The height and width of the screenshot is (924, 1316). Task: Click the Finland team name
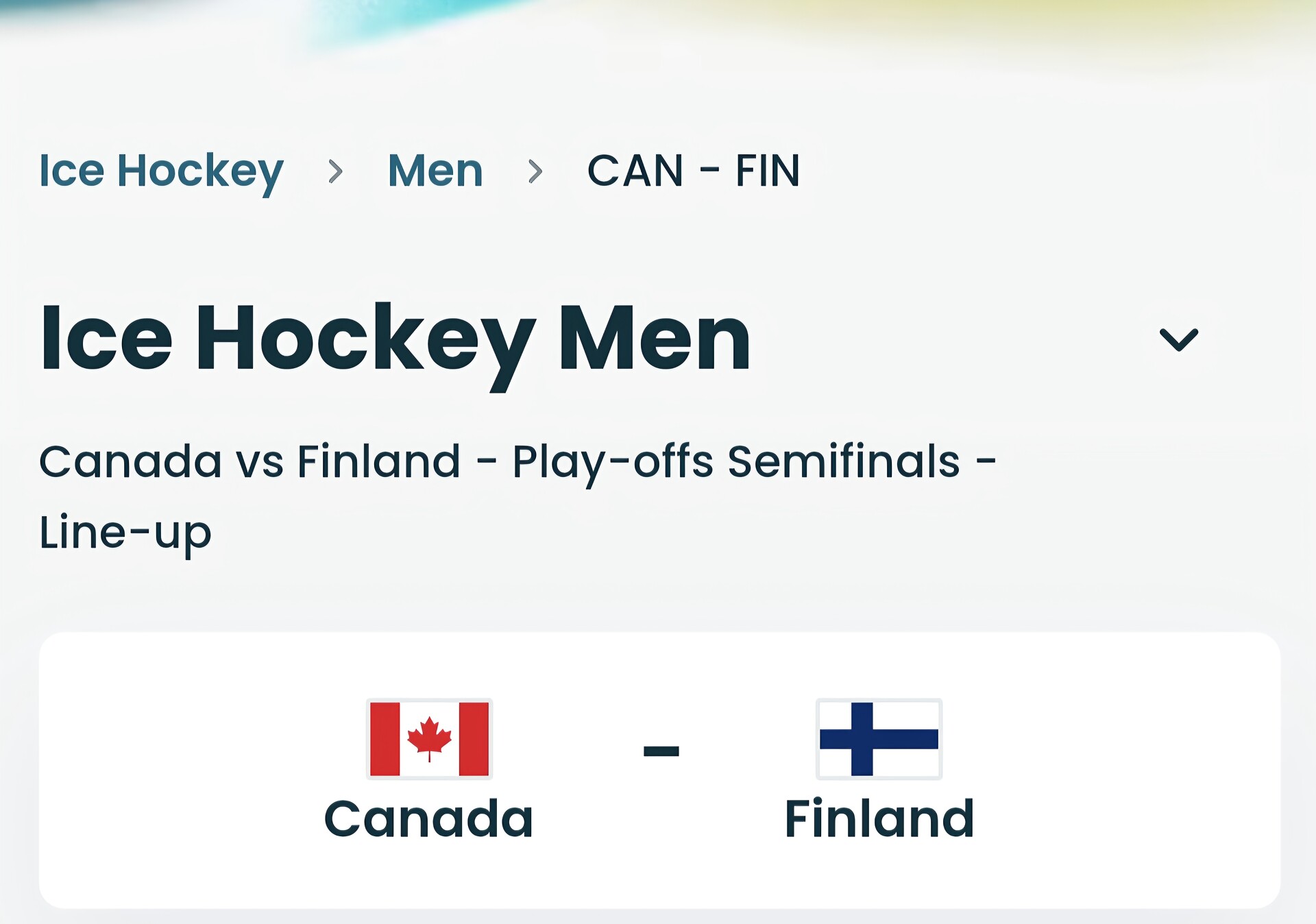(x=879, y=818)
